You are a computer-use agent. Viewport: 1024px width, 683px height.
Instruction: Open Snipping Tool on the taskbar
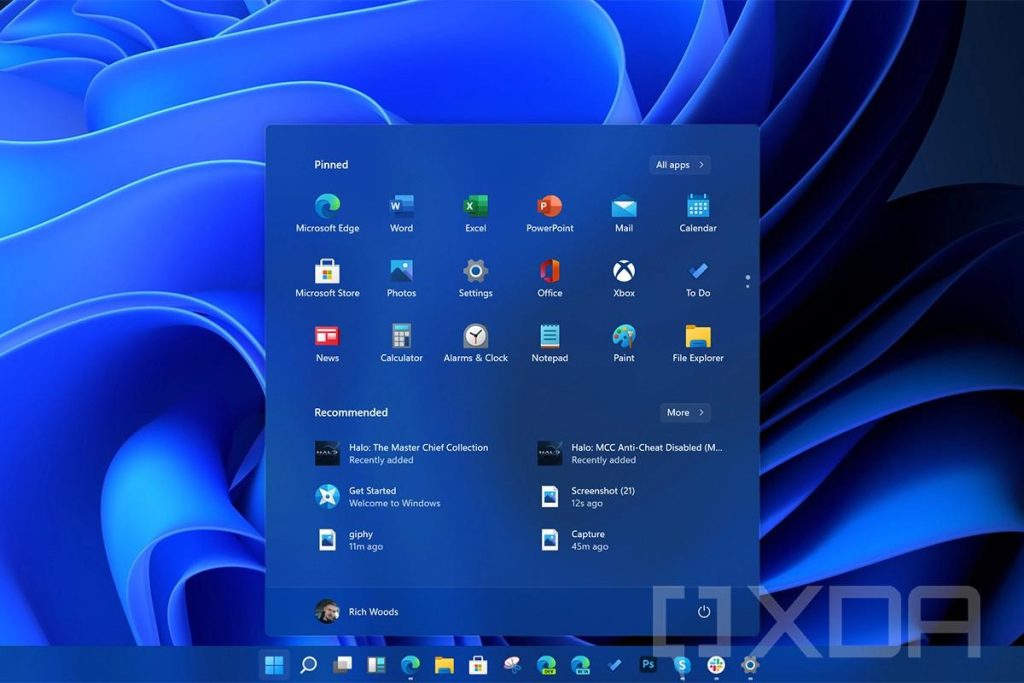coord(512,665)
